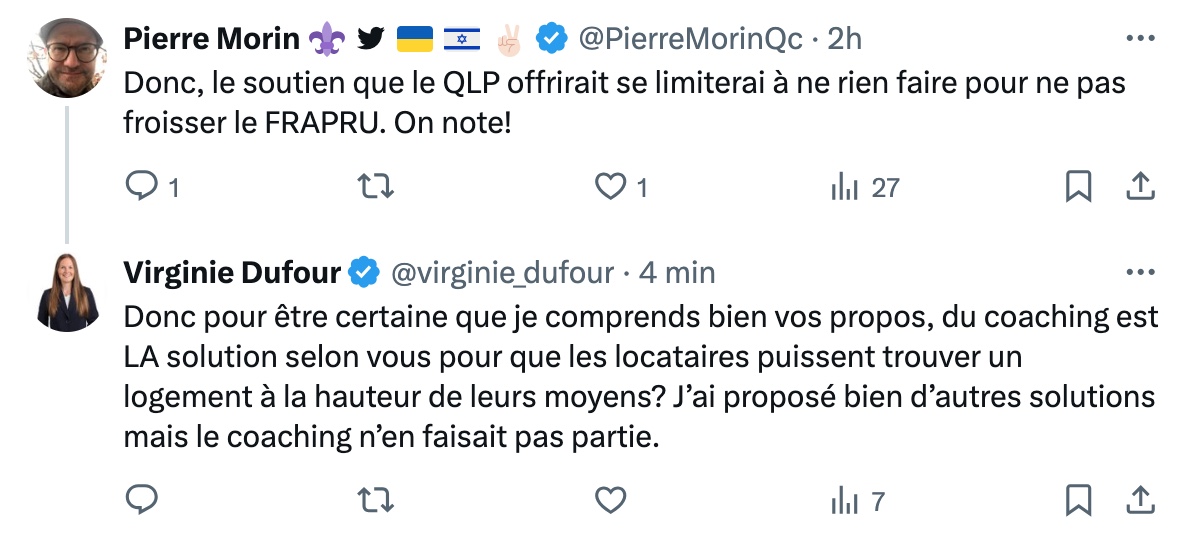Like Pierre Morin's tweet
Screen dimensions: 1178x538
[622, 186]
